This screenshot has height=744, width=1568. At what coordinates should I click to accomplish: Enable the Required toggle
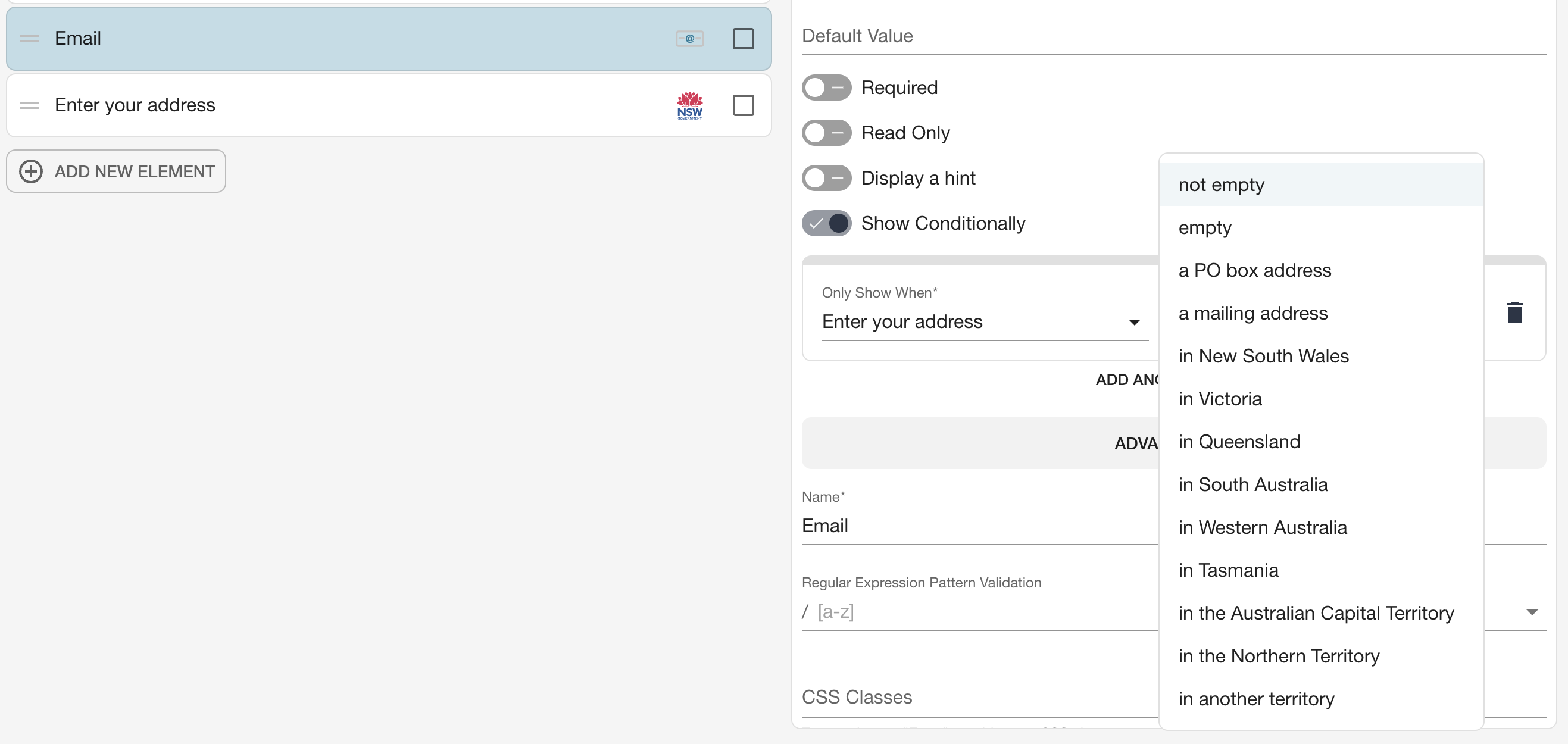[826, 87]
